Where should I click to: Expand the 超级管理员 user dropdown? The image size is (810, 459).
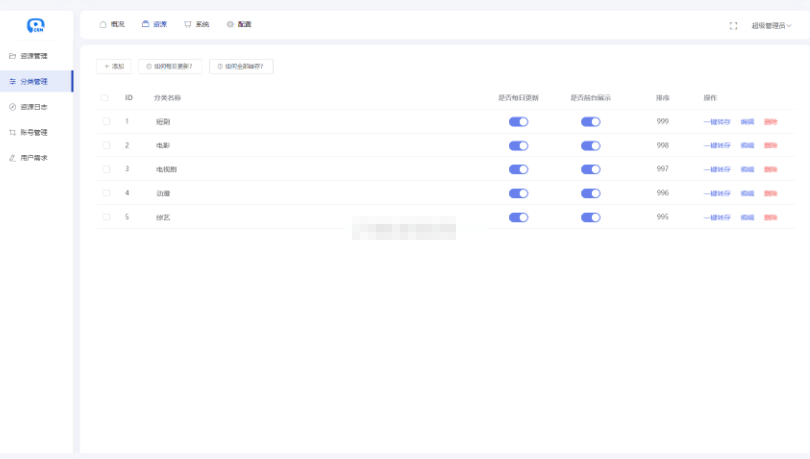pyautogui.click(x=771, y=26)
